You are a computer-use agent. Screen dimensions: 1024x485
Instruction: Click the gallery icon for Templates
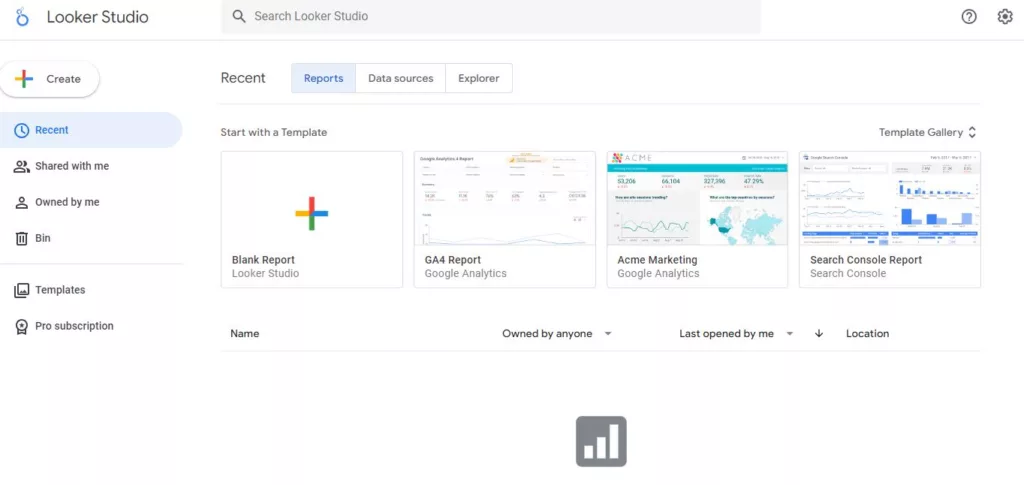pyautogui.click(x=22, y=290)
